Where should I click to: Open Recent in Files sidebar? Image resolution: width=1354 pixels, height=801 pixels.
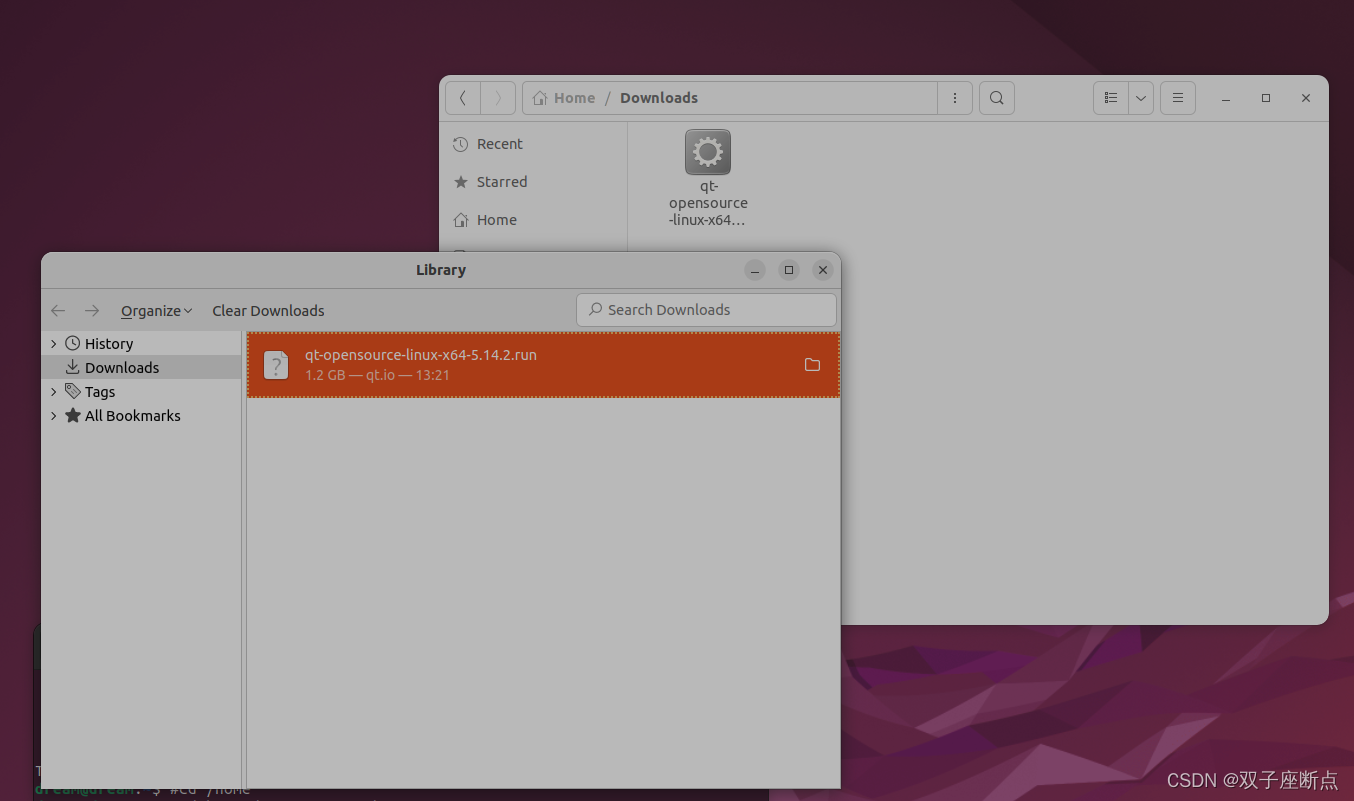(532, 144)
